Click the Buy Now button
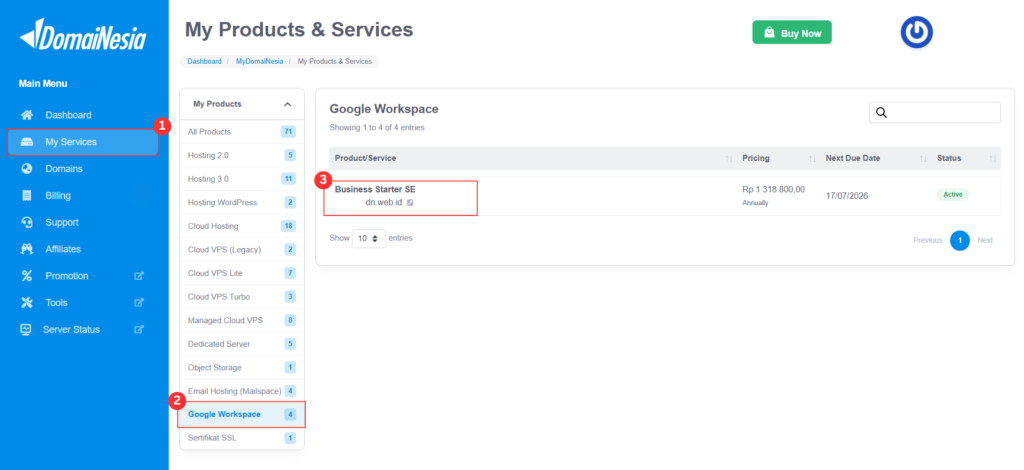The height and width of the screenshot is (470, 1024). [x=792, y=33]
